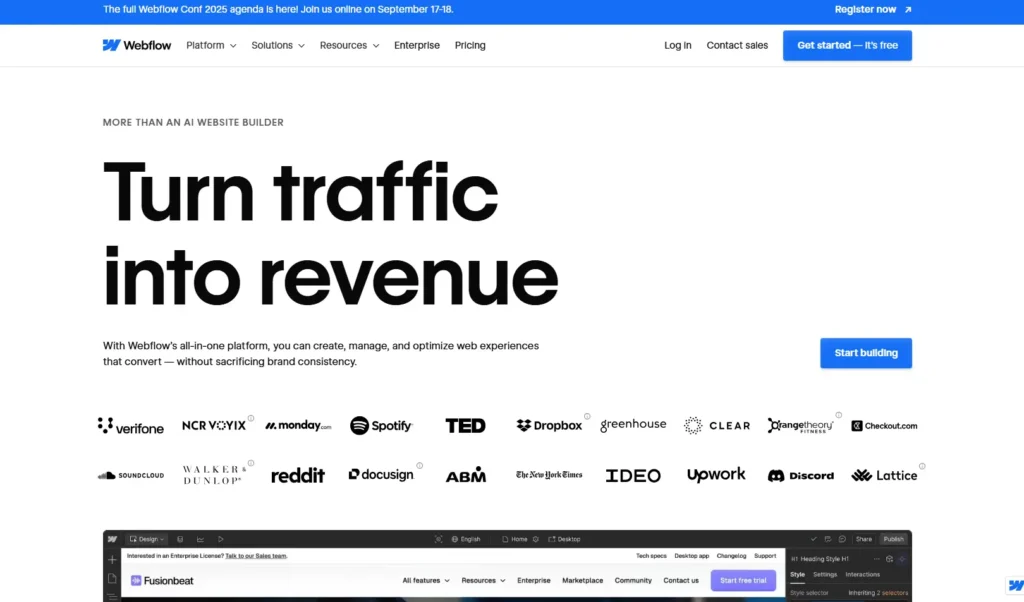Click the Start building button
The height and width of the screenshot is (602, 1024).
coord(866,353)
